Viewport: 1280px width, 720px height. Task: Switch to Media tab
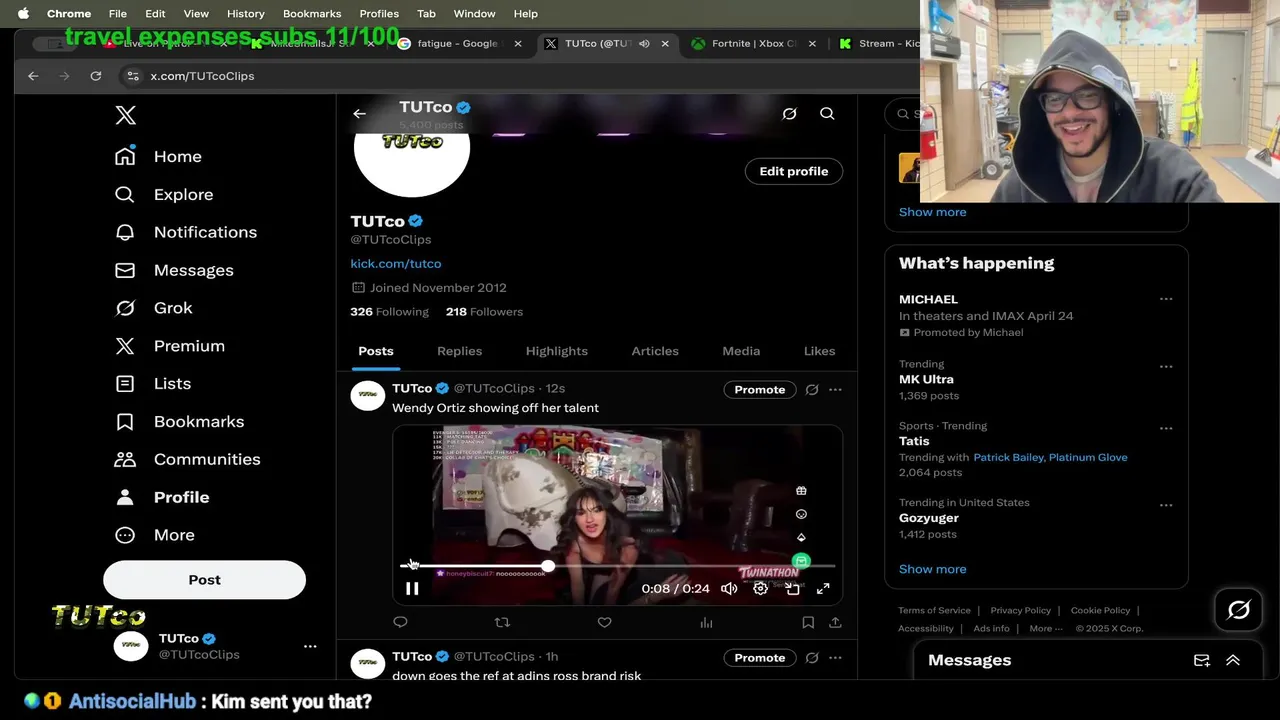tap(741, 351)
